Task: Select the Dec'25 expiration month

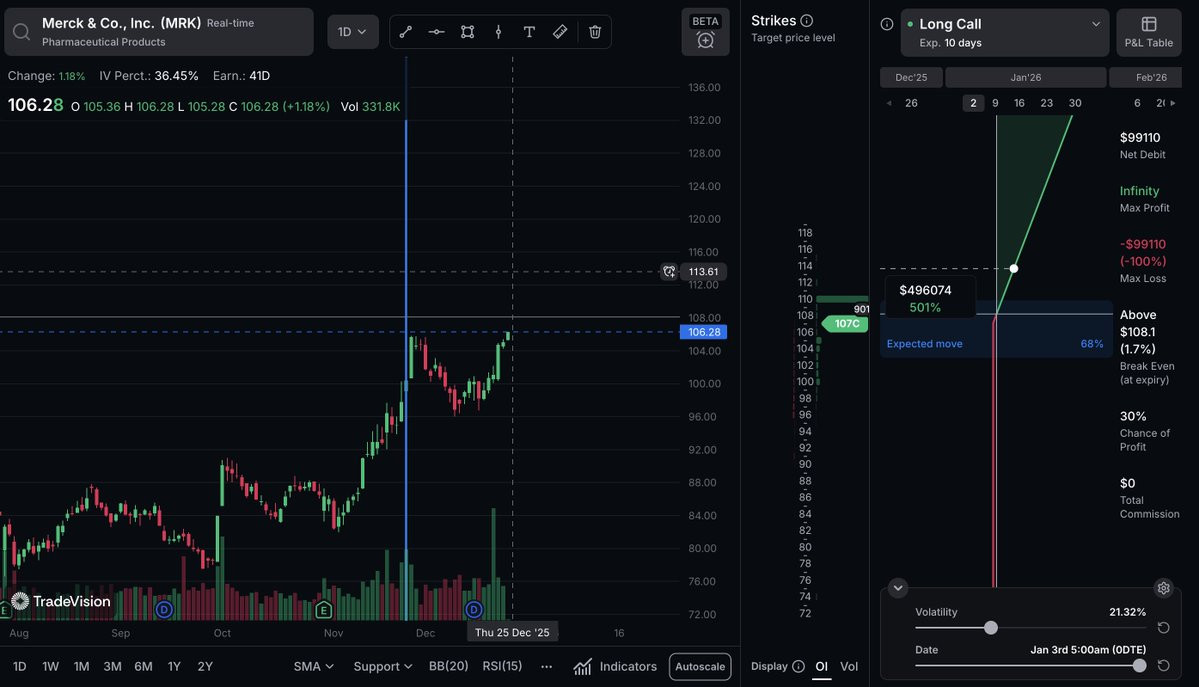Action: (x=911, y=77)
